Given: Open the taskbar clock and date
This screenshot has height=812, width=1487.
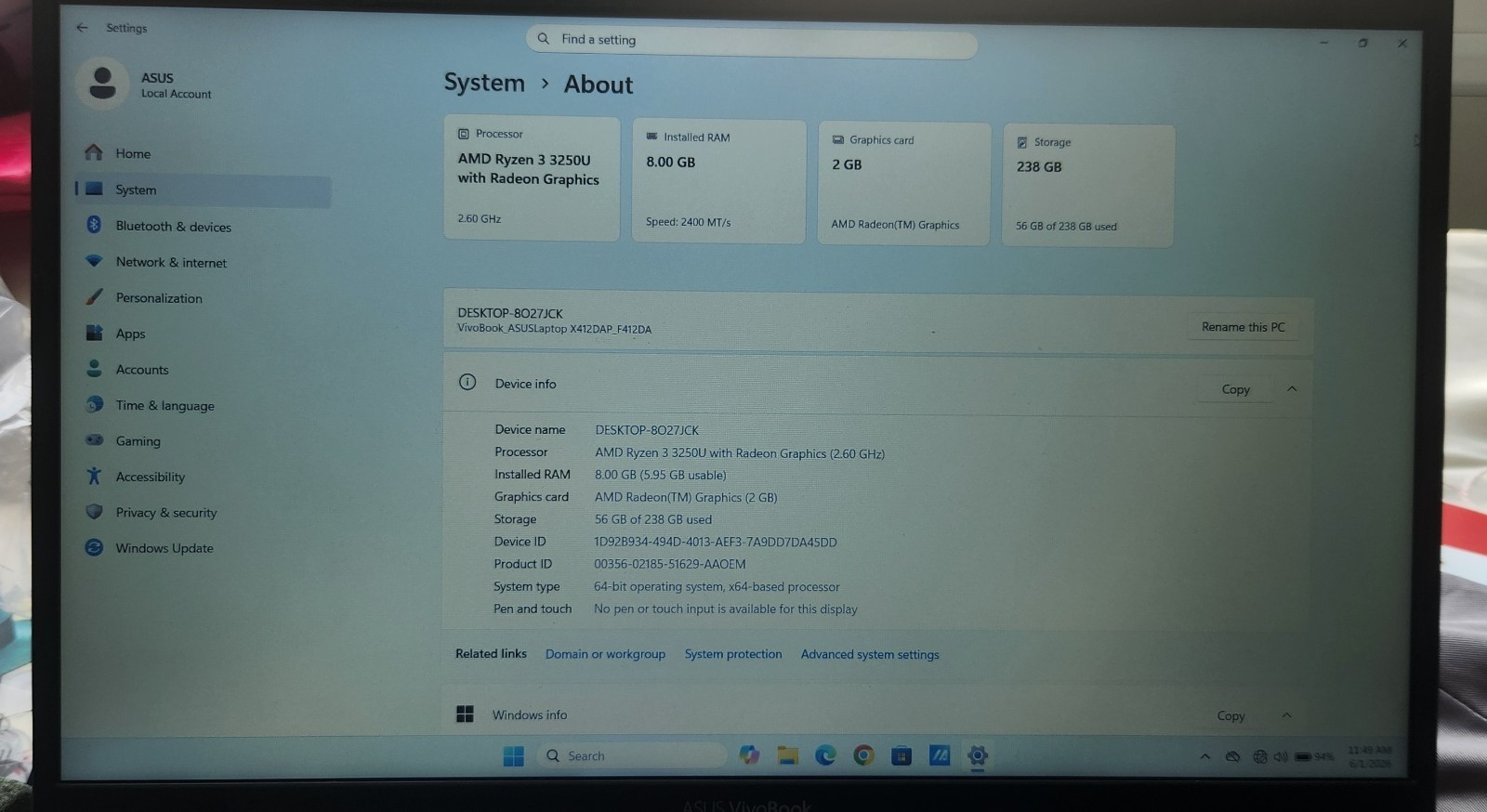Looking at the screenshot, I should (x=1369, y=756).
